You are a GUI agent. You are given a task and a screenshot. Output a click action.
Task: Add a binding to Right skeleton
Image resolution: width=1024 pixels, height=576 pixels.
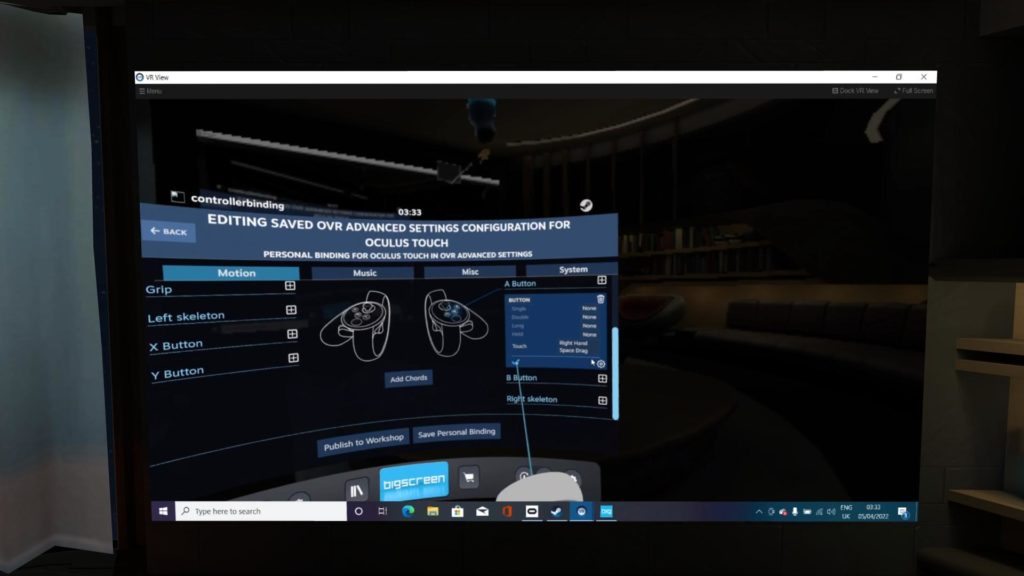tap(602, 400)
